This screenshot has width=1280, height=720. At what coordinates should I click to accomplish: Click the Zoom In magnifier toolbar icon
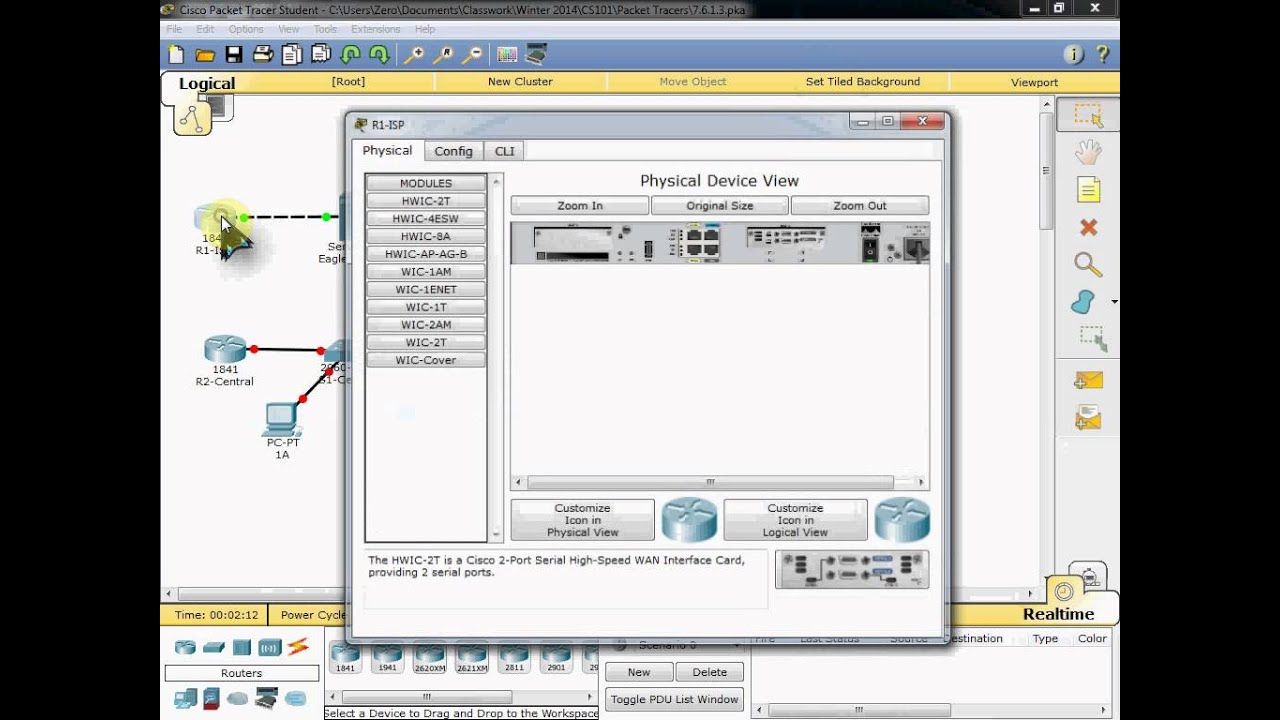pyautogui.click(x=414, y=55)
